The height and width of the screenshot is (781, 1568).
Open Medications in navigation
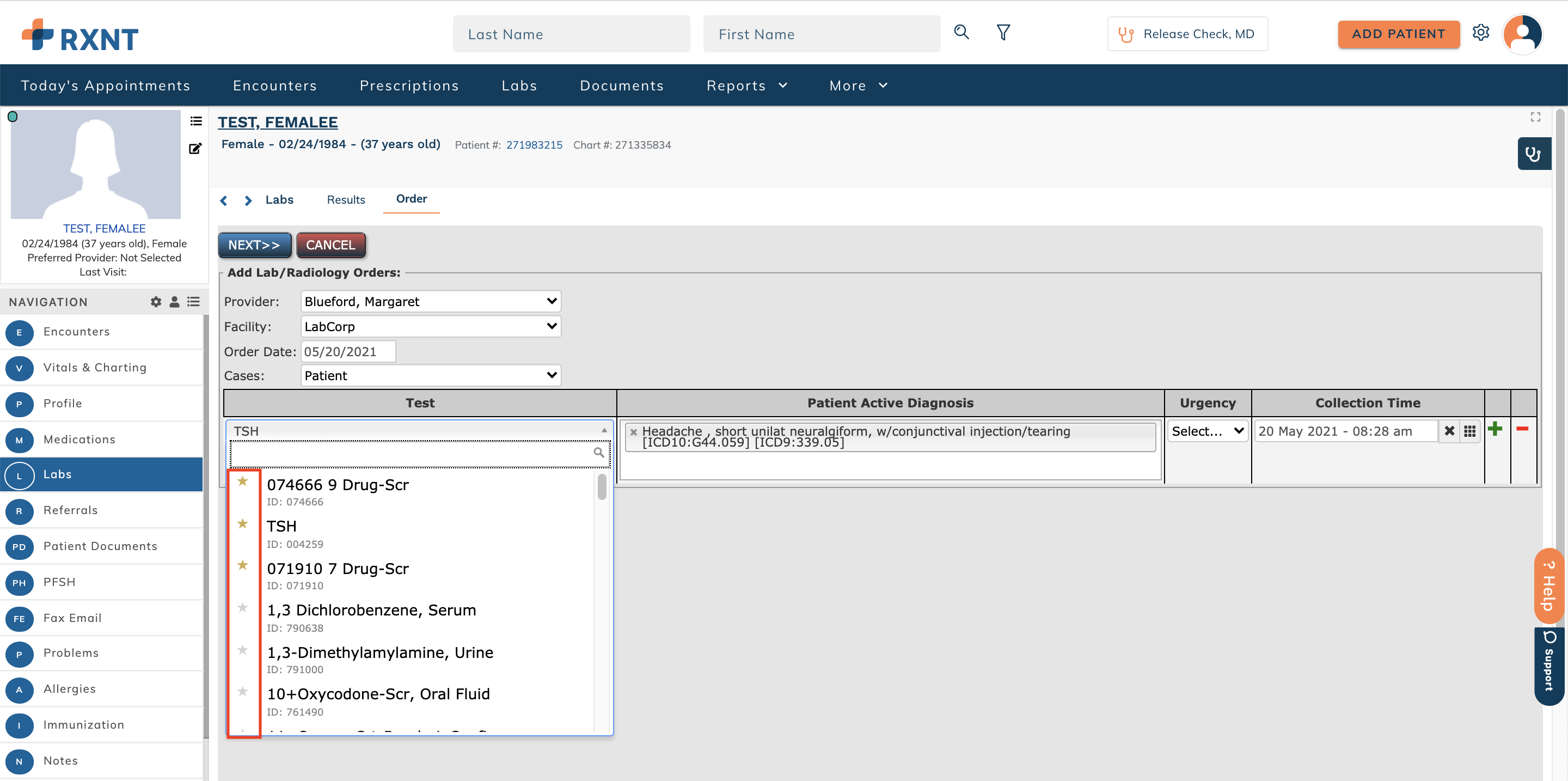(x=101, y=440)
